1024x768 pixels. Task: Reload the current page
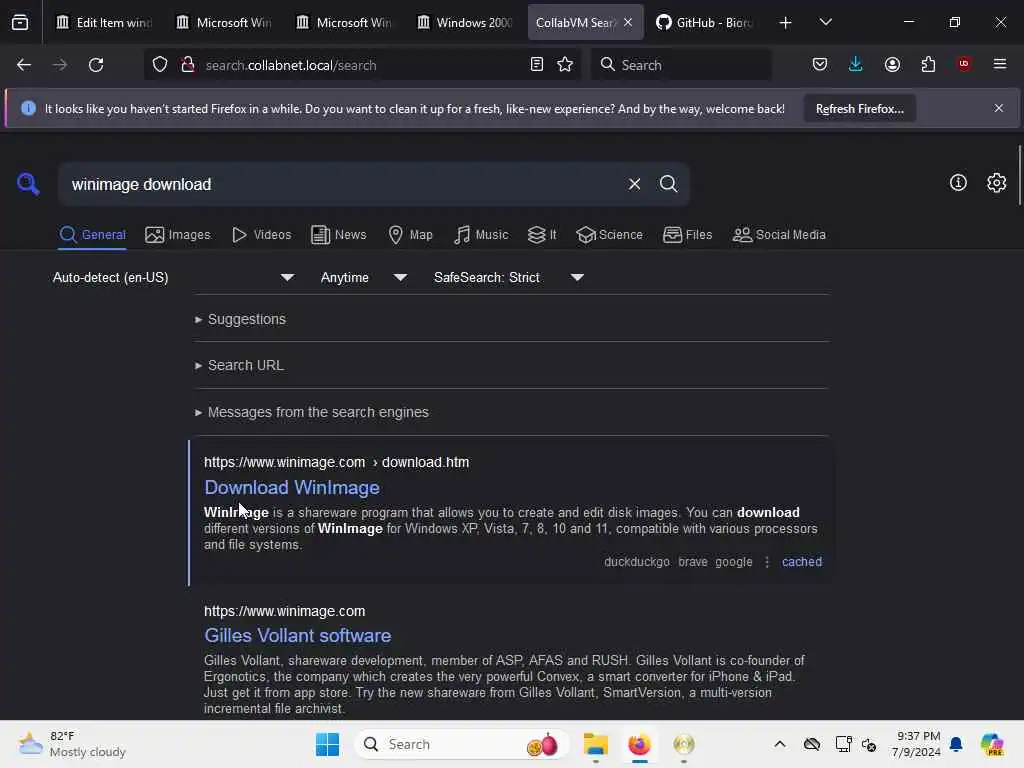point(96,65)
